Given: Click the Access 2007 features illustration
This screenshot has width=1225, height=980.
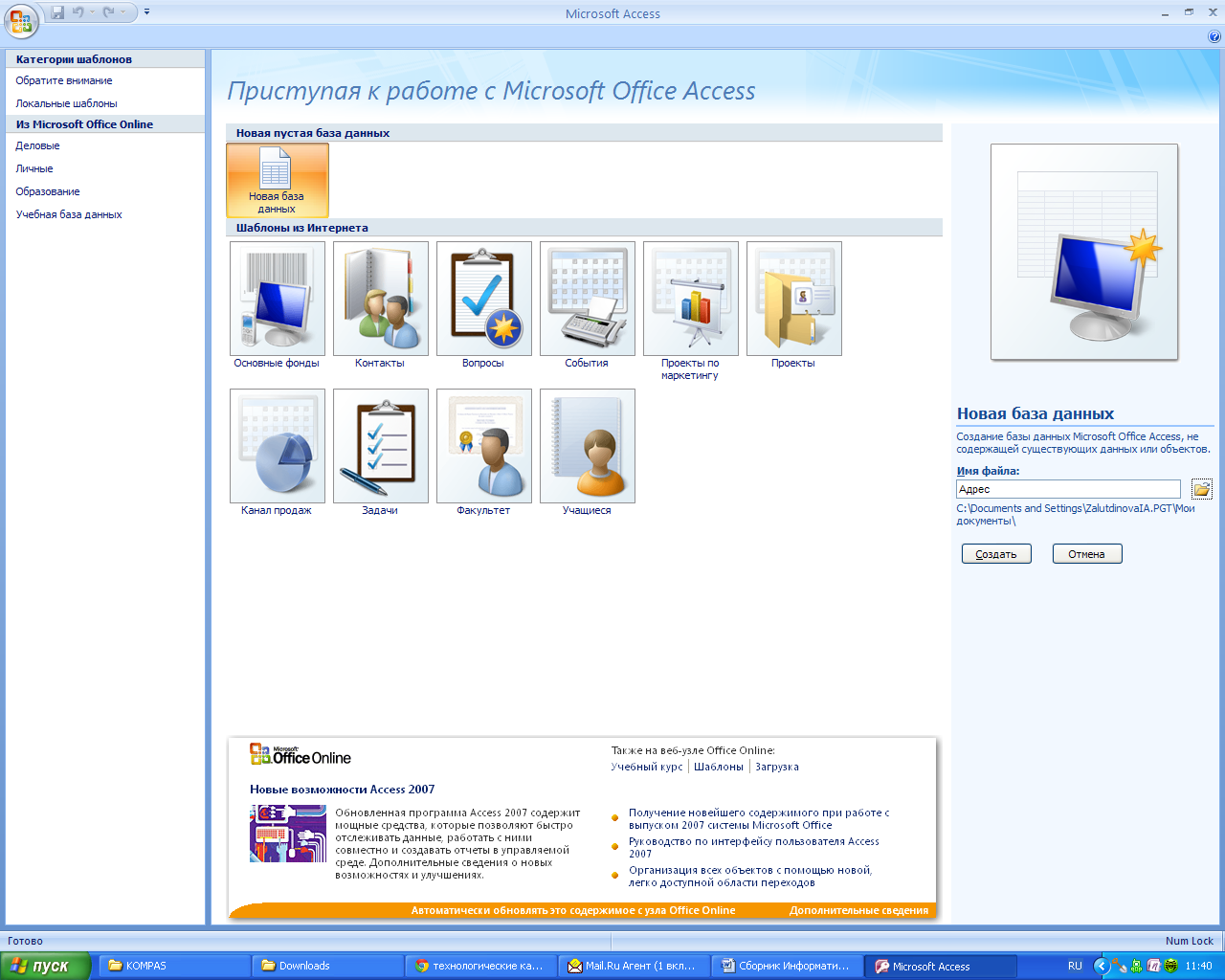Looking at the screenshot, I should pos(288,834).
